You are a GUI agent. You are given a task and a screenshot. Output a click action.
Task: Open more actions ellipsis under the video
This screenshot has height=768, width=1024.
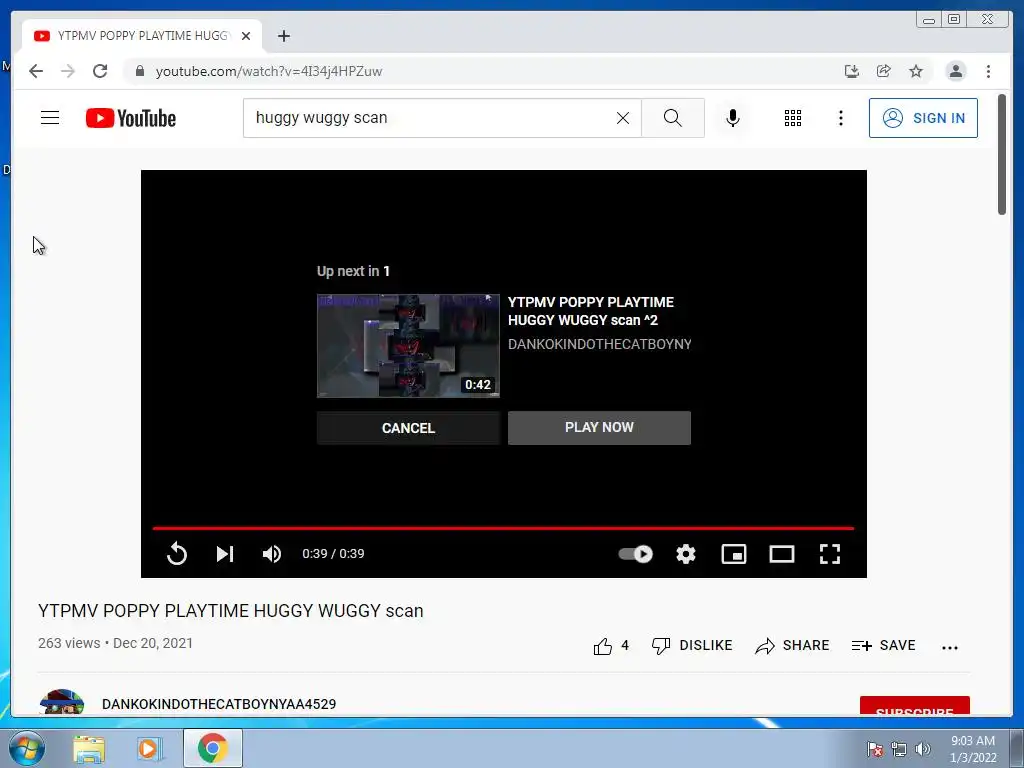tap(950, 647)
